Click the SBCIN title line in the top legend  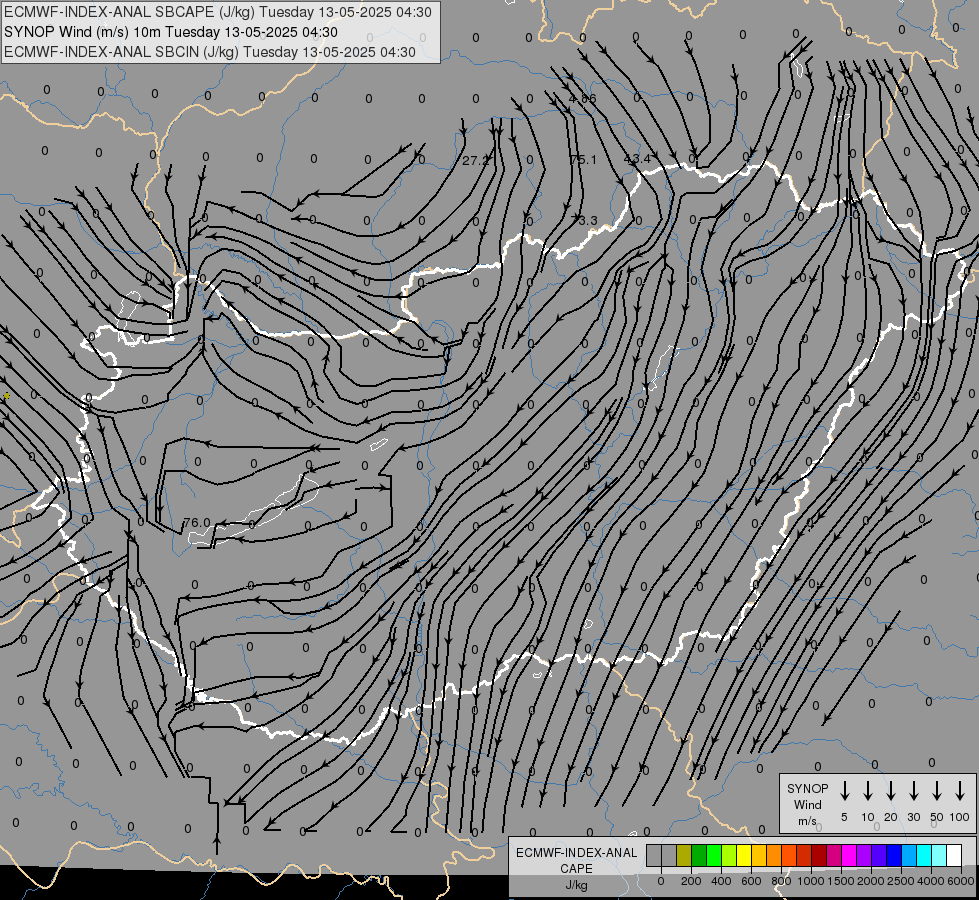click(210, 52)
